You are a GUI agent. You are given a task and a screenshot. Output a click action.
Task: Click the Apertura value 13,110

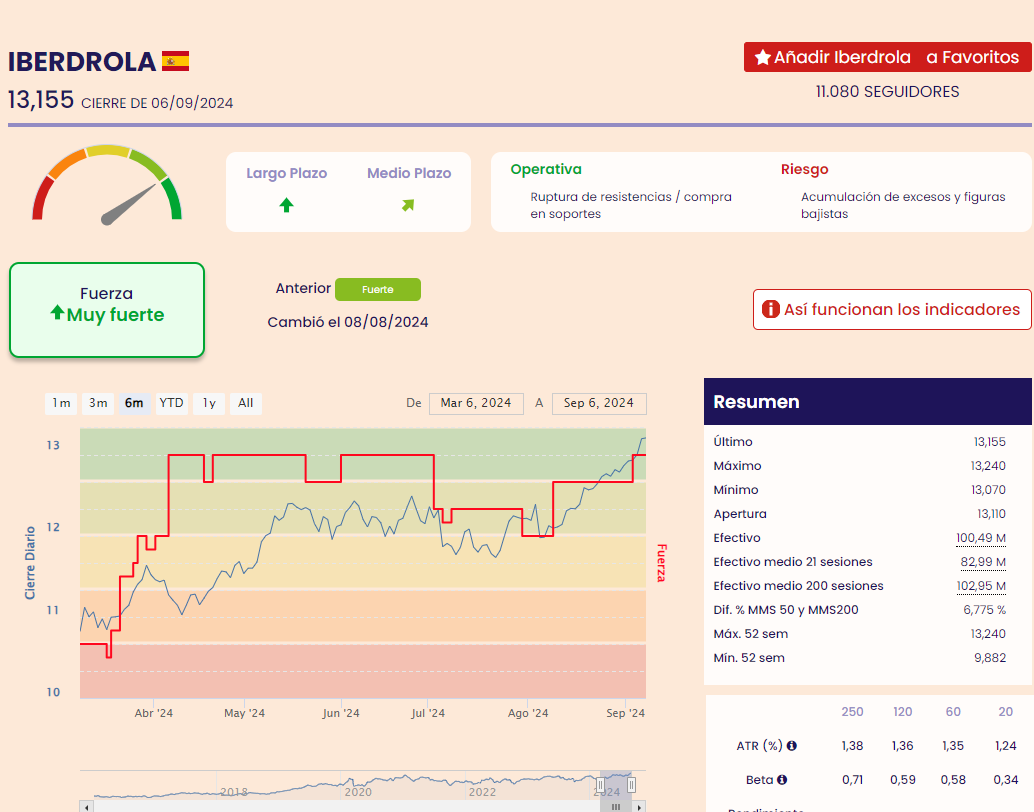[x=991, y=514]
